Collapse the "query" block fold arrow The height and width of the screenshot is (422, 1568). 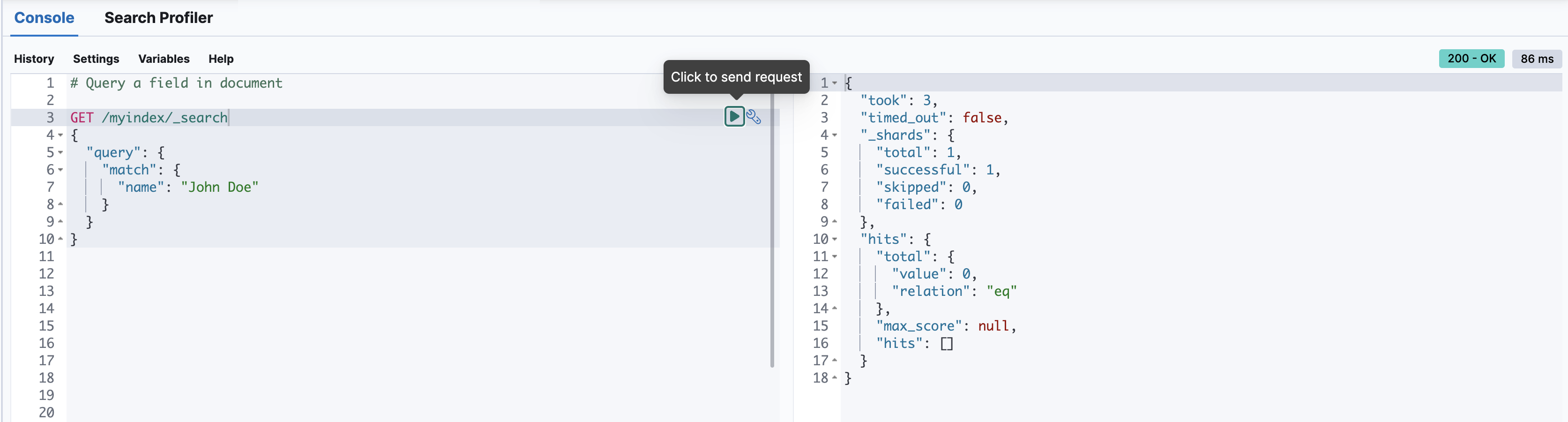61,153
